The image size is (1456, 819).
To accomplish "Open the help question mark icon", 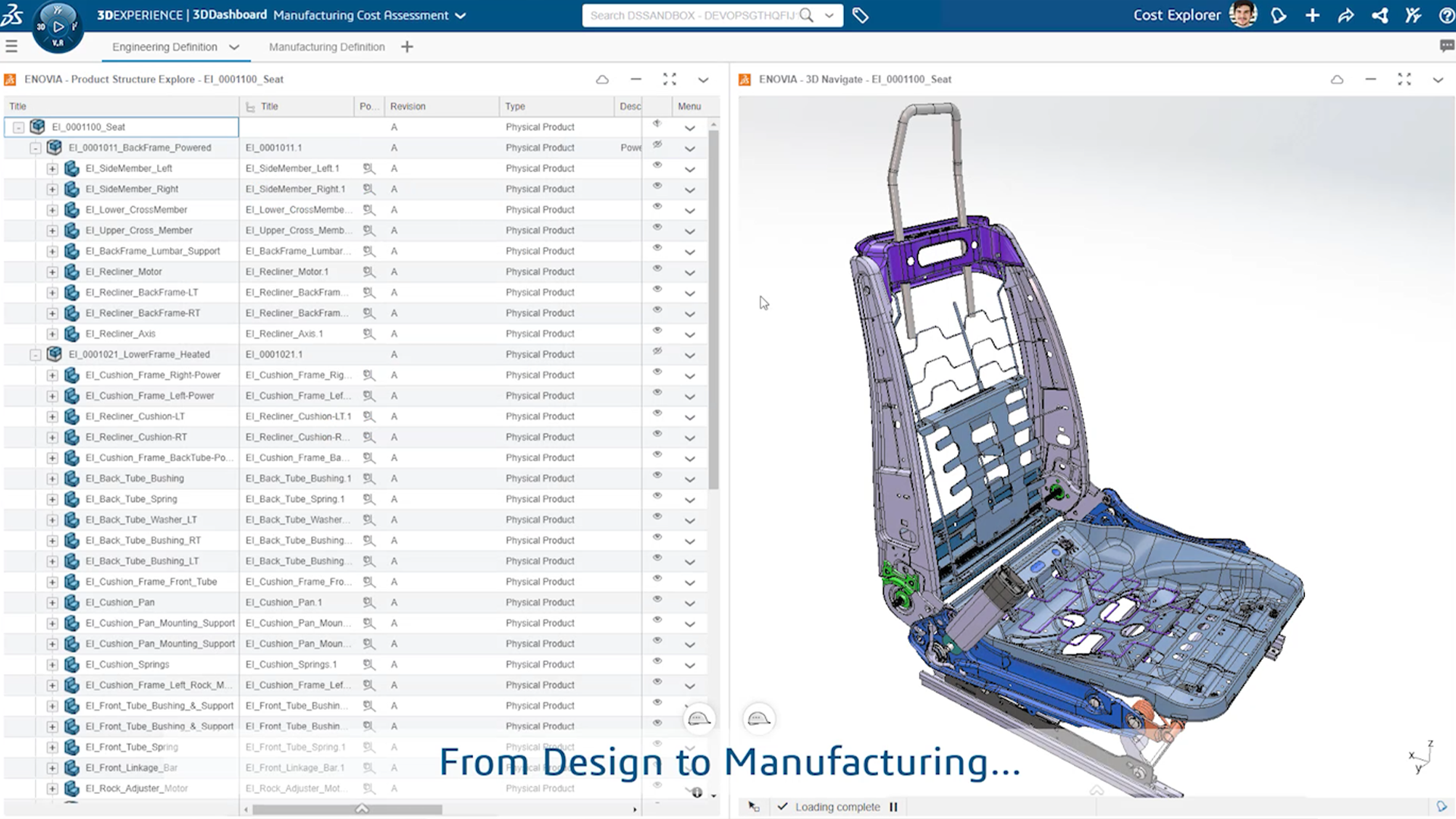I will pos(1446,15).
